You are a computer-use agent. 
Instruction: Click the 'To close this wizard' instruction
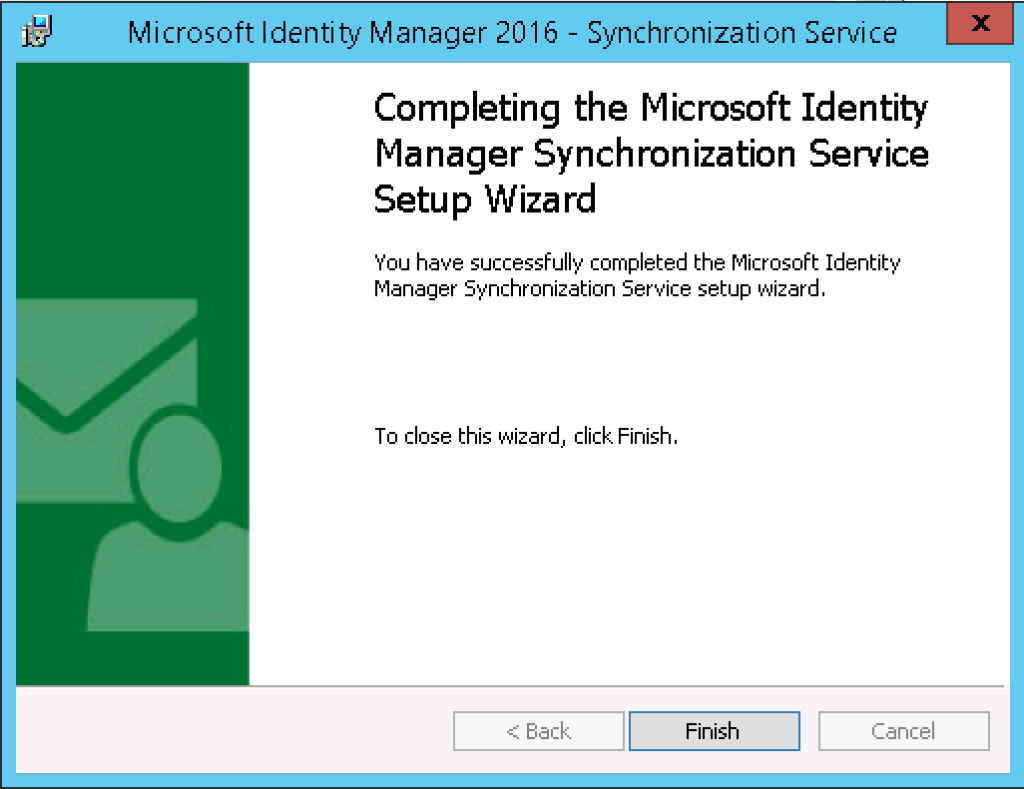click(526, 436)
